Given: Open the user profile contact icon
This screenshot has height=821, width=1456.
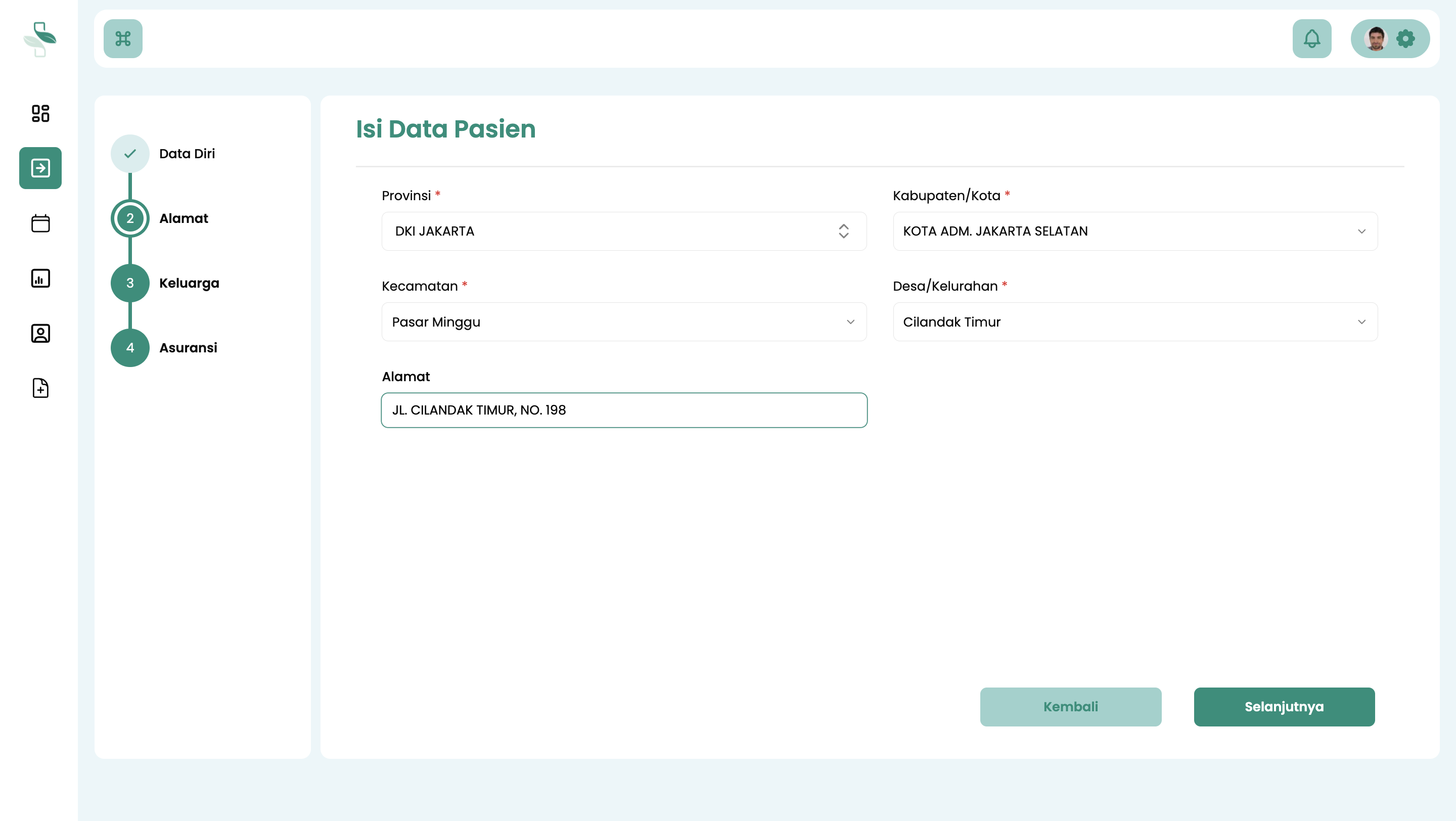Looking at the screenshot, I should coord(40,333).
